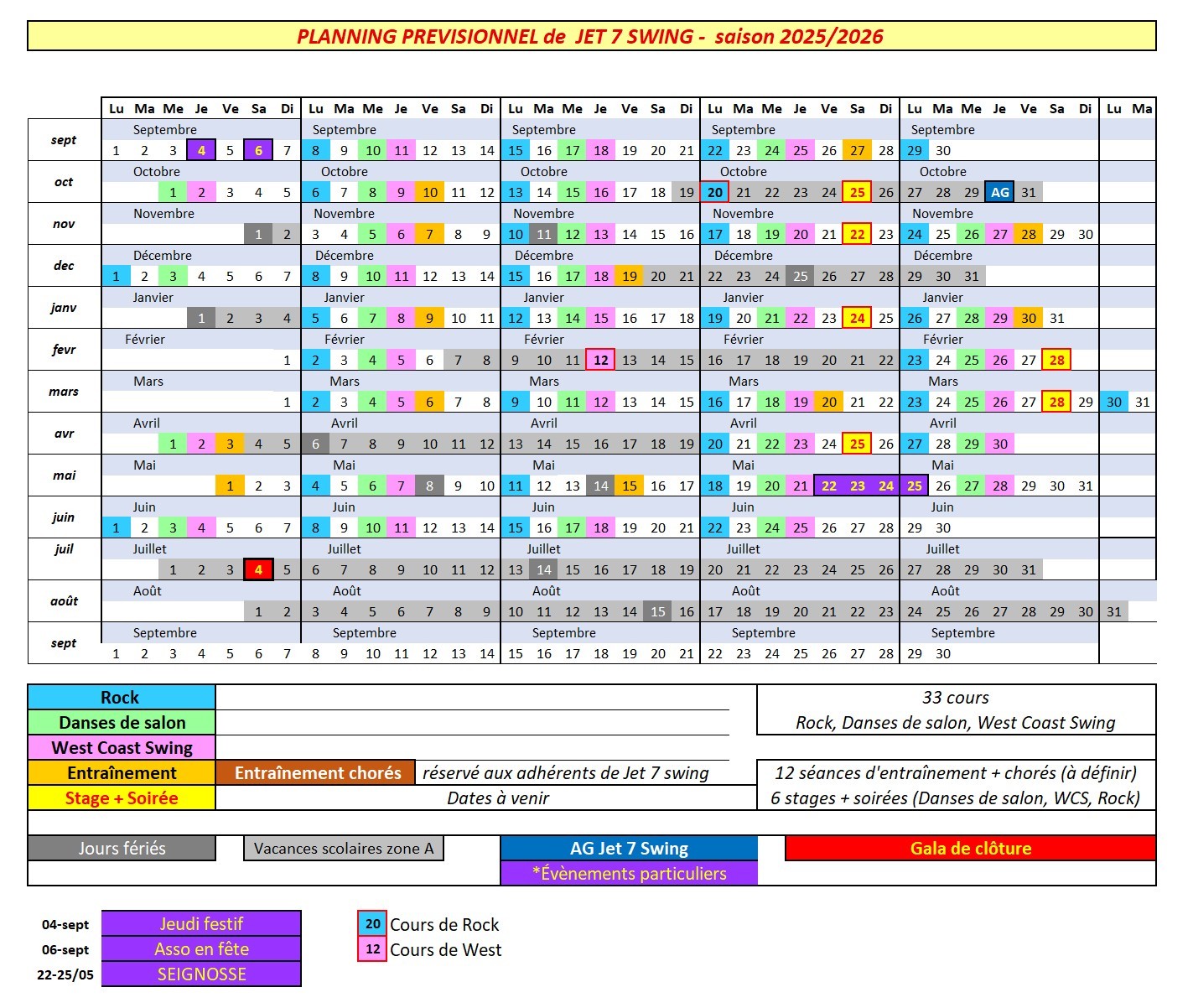Image resolution: width=1193 pixels, height=1008 pixels.
Task: Click the boxed 12 beside Cours de West
Action: point(372,949)
